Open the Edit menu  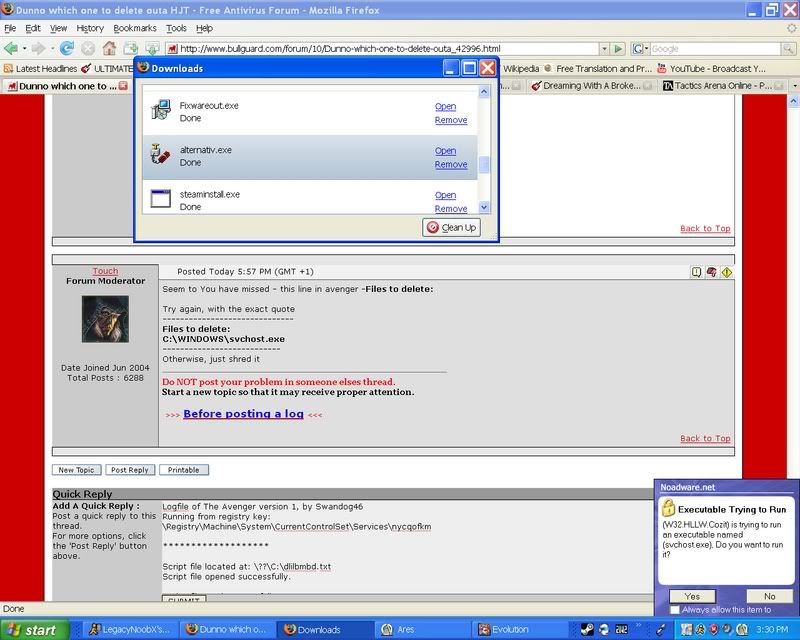[33, 28]
